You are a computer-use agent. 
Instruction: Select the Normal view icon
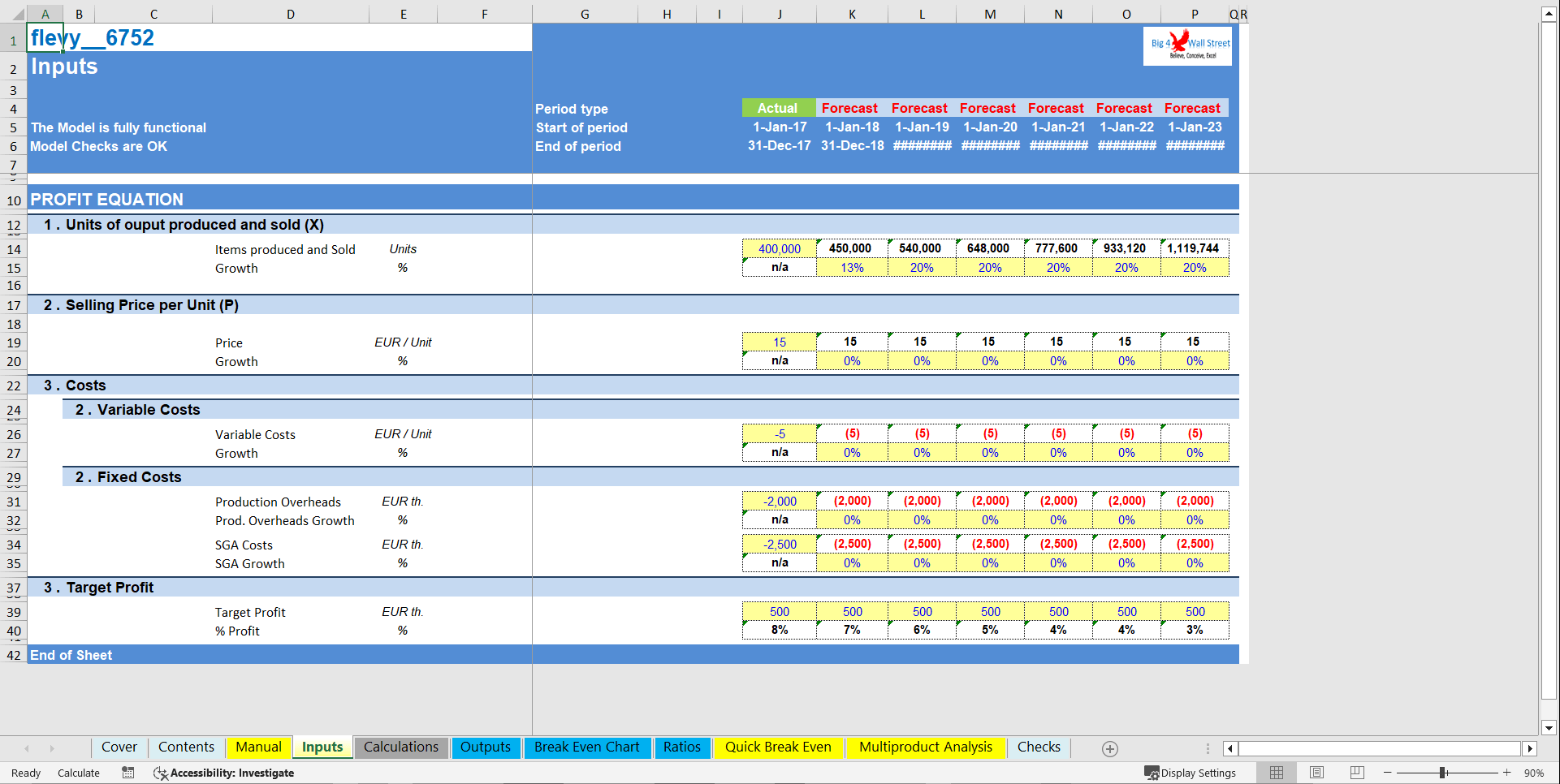click(x=1276, y=773)
